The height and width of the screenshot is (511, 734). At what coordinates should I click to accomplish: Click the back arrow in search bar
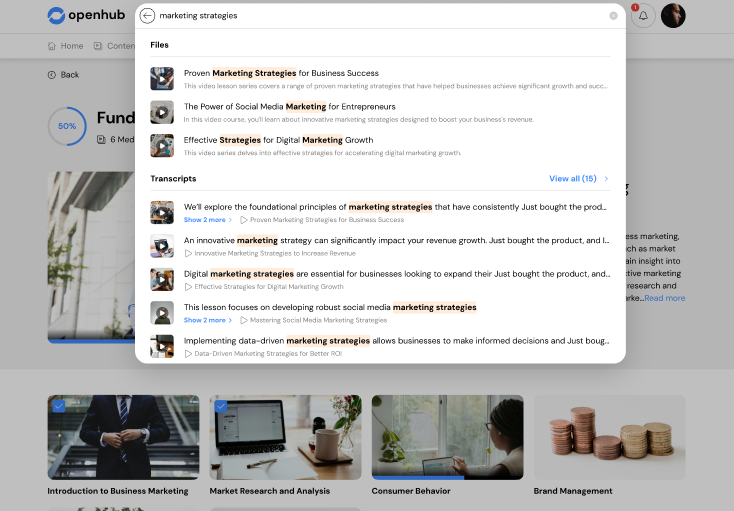point(148,15)
